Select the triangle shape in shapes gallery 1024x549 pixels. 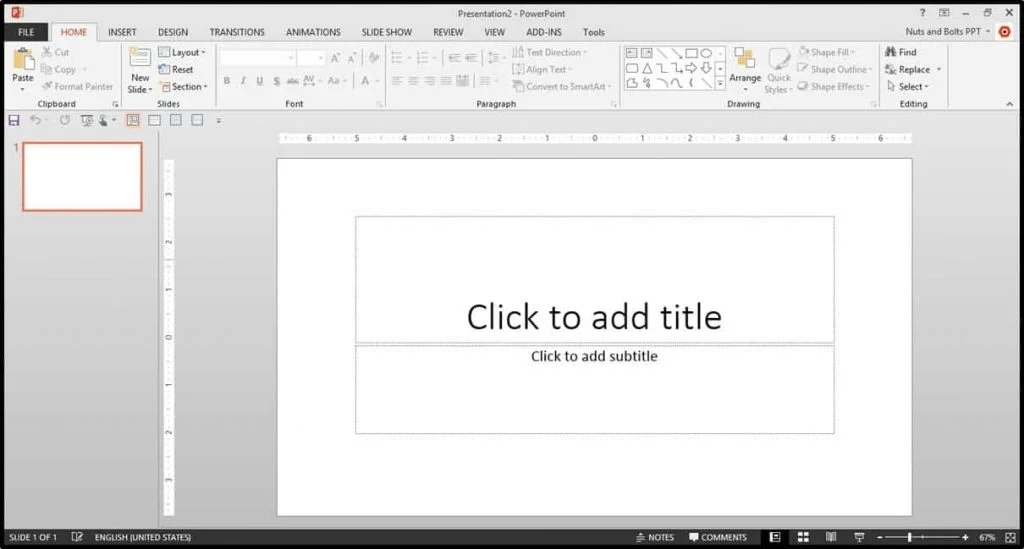(x=647, y=68)
